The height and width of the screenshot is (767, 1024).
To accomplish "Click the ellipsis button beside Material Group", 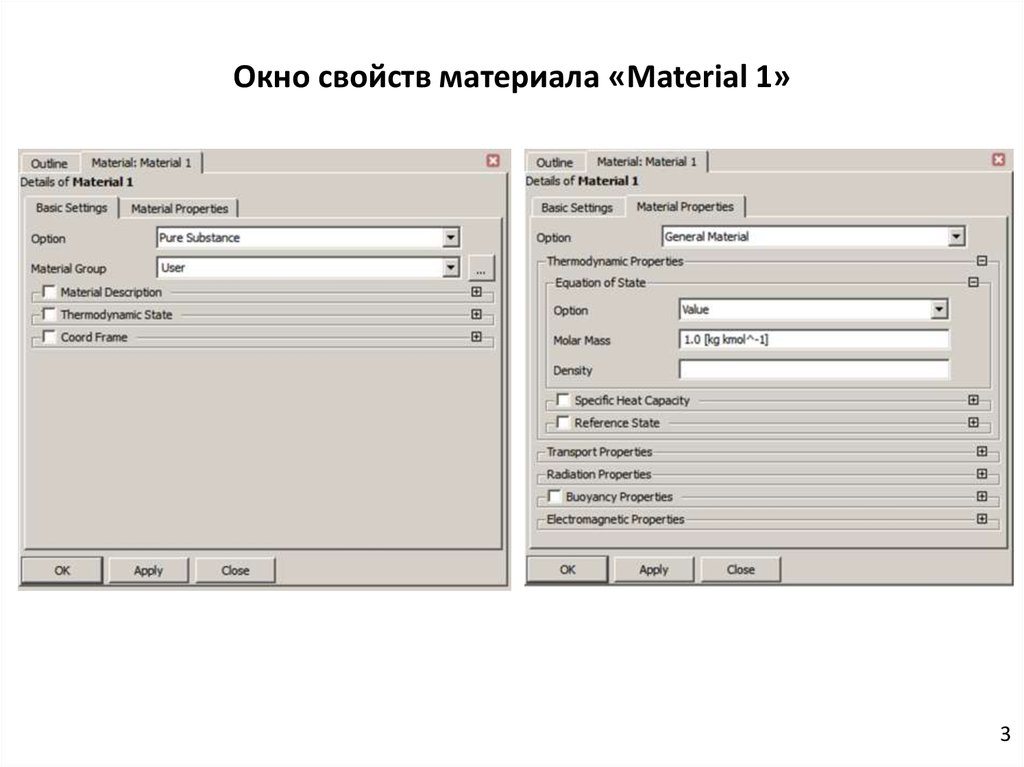I will tap(481, 269).
